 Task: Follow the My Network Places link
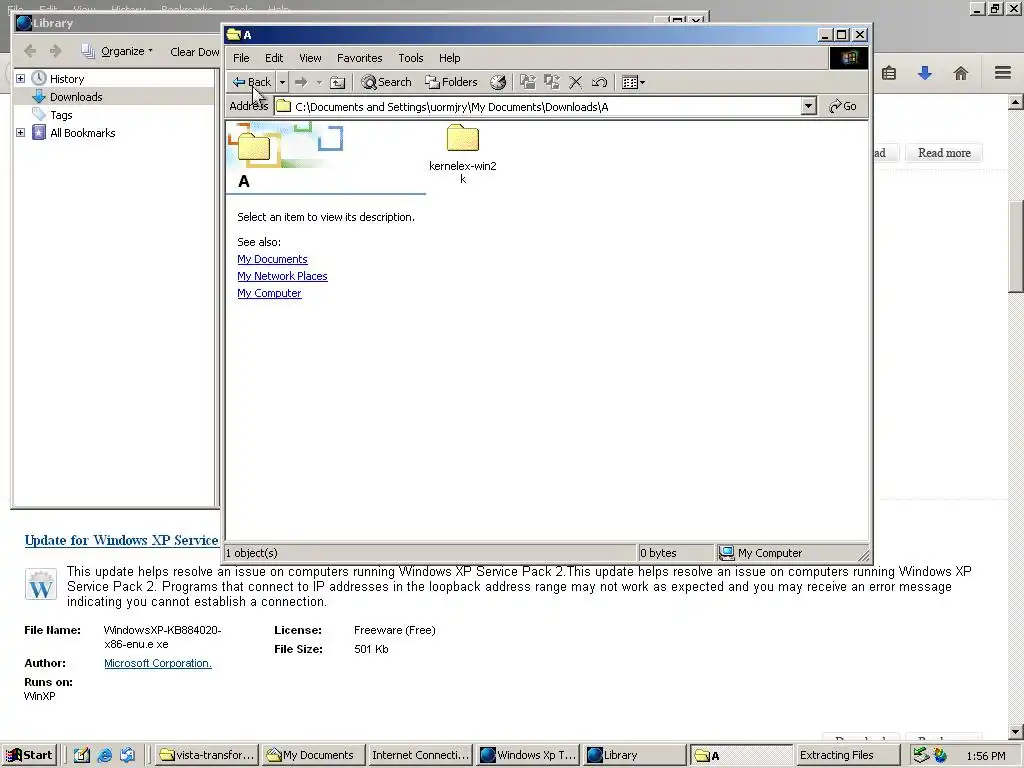point(282,276)
